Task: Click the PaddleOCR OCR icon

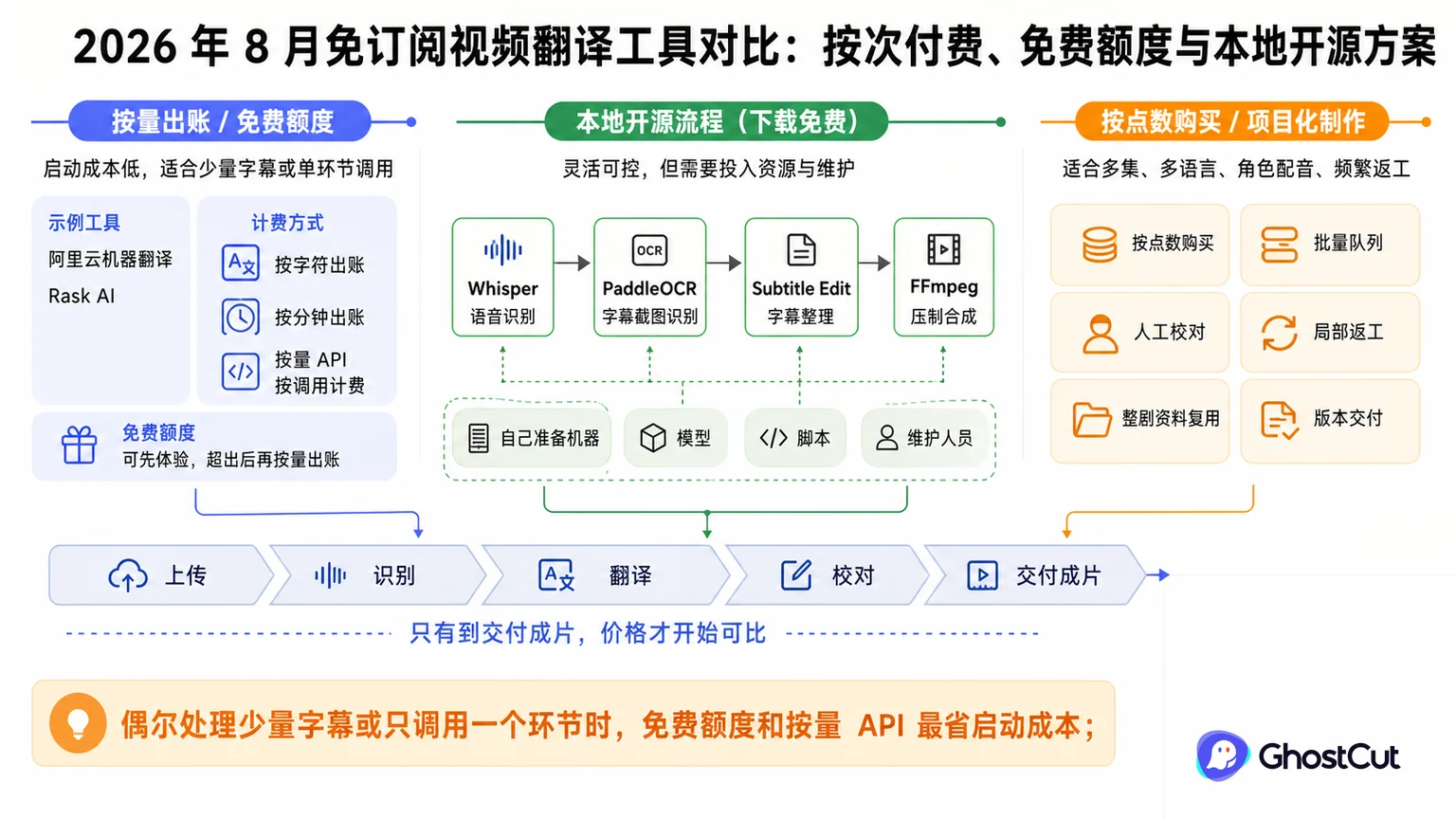Action: [x=649, y=250]
